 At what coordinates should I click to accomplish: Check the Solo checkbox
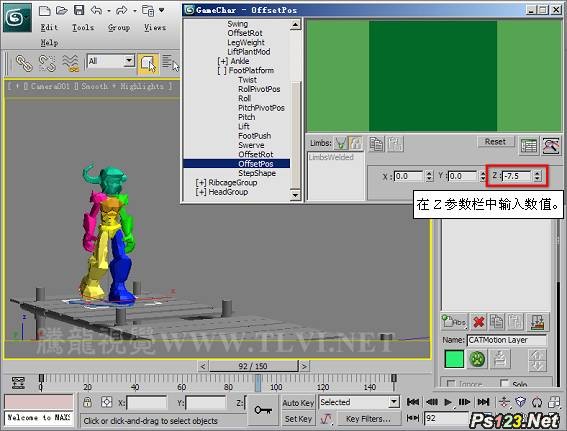[504, 383]
